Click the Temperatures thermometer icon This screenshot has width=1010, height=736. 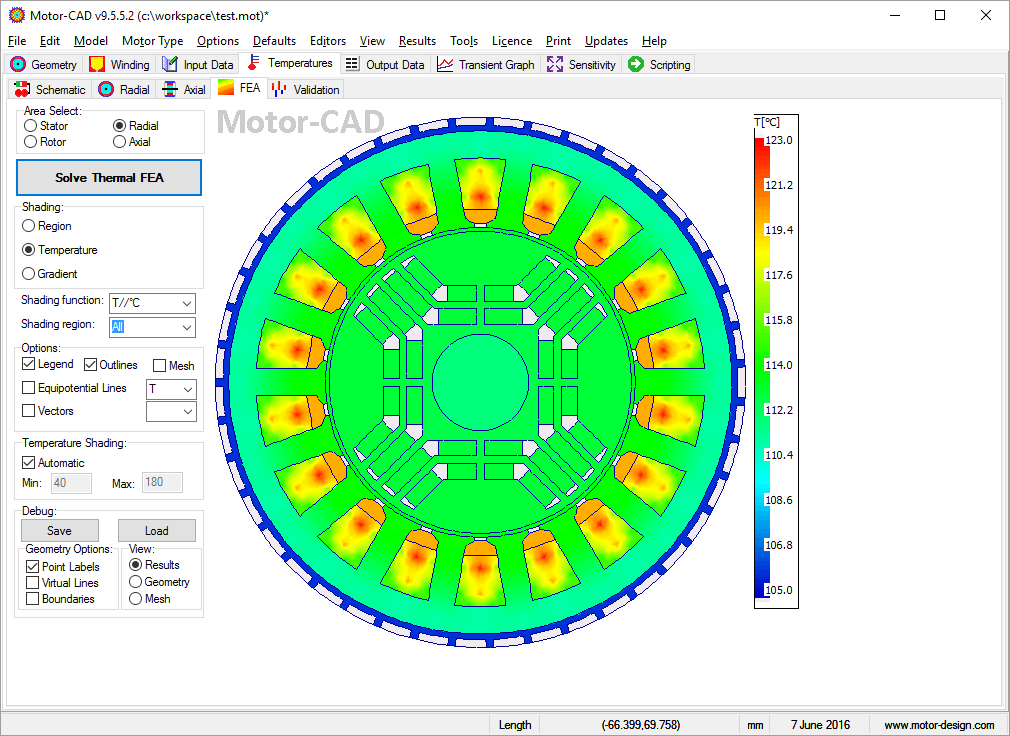(254, 62)
